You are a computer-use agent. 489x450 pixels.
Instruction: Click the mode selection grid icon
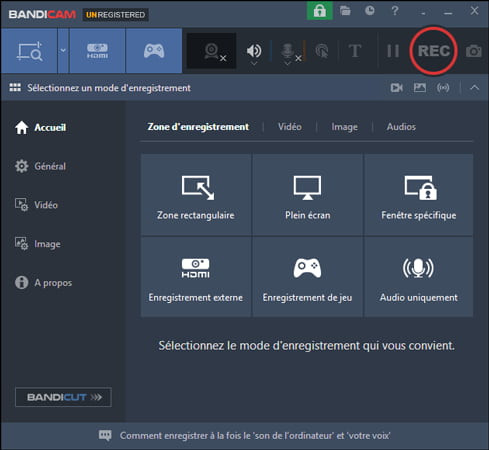[15, 88]
